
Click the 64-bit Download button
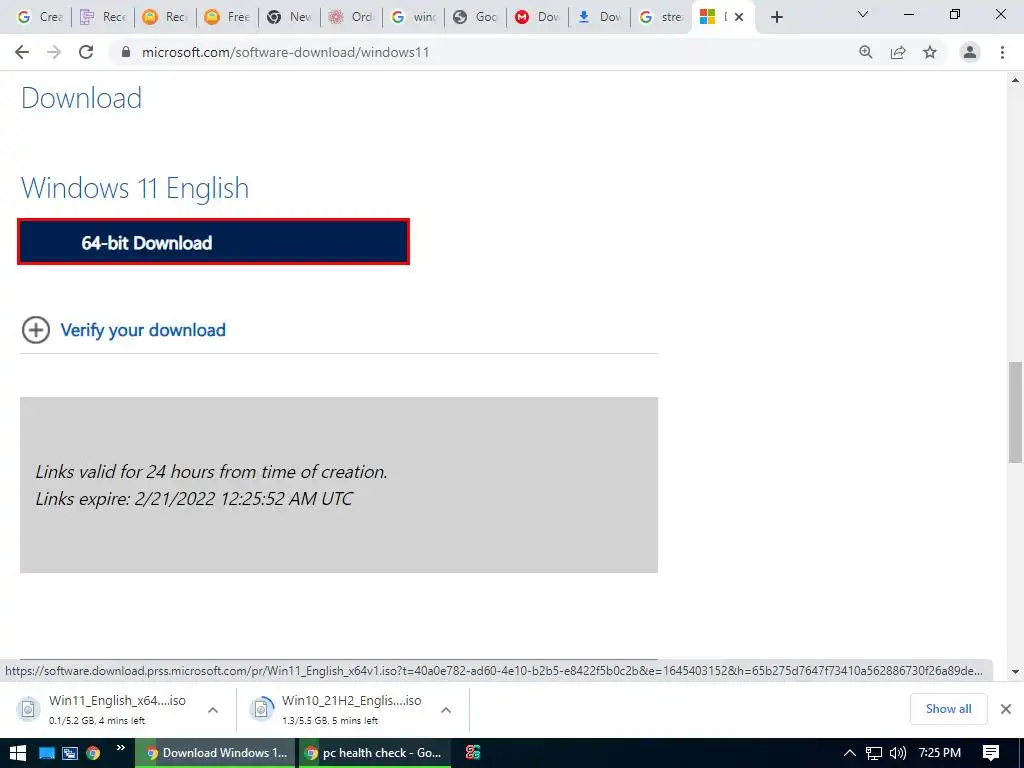point(214,242)
